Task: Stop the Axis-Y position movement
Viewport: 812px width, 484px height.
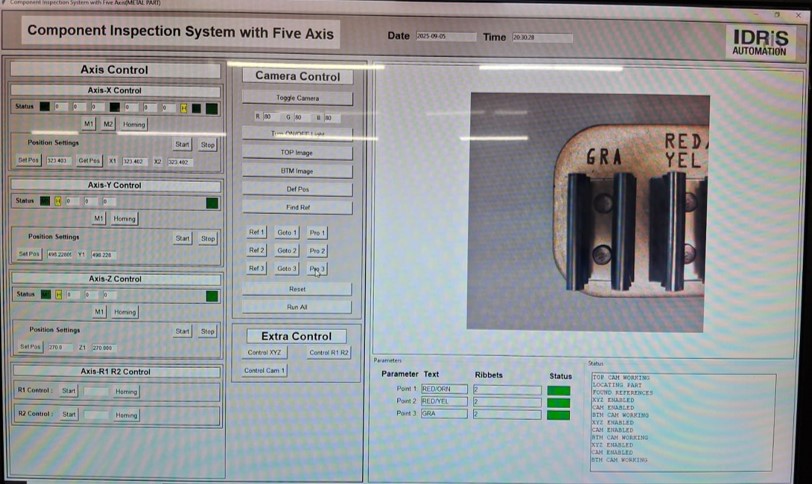Action: tap(207, 238)
